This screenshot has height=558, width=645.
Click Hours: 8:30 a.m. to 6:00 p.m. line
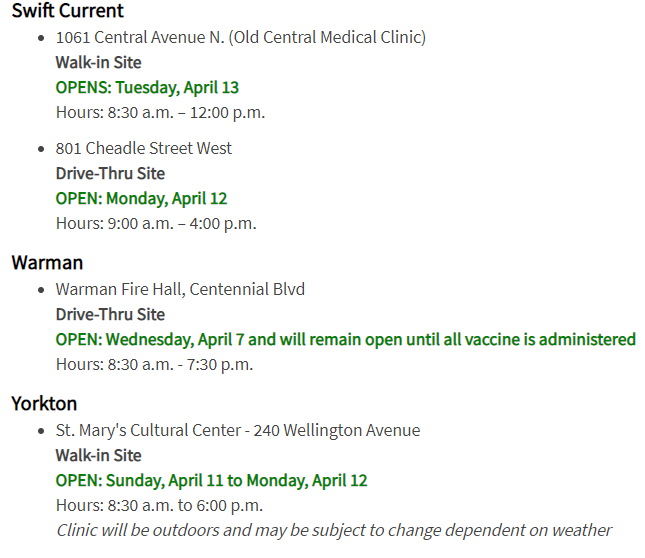(159, 506)
